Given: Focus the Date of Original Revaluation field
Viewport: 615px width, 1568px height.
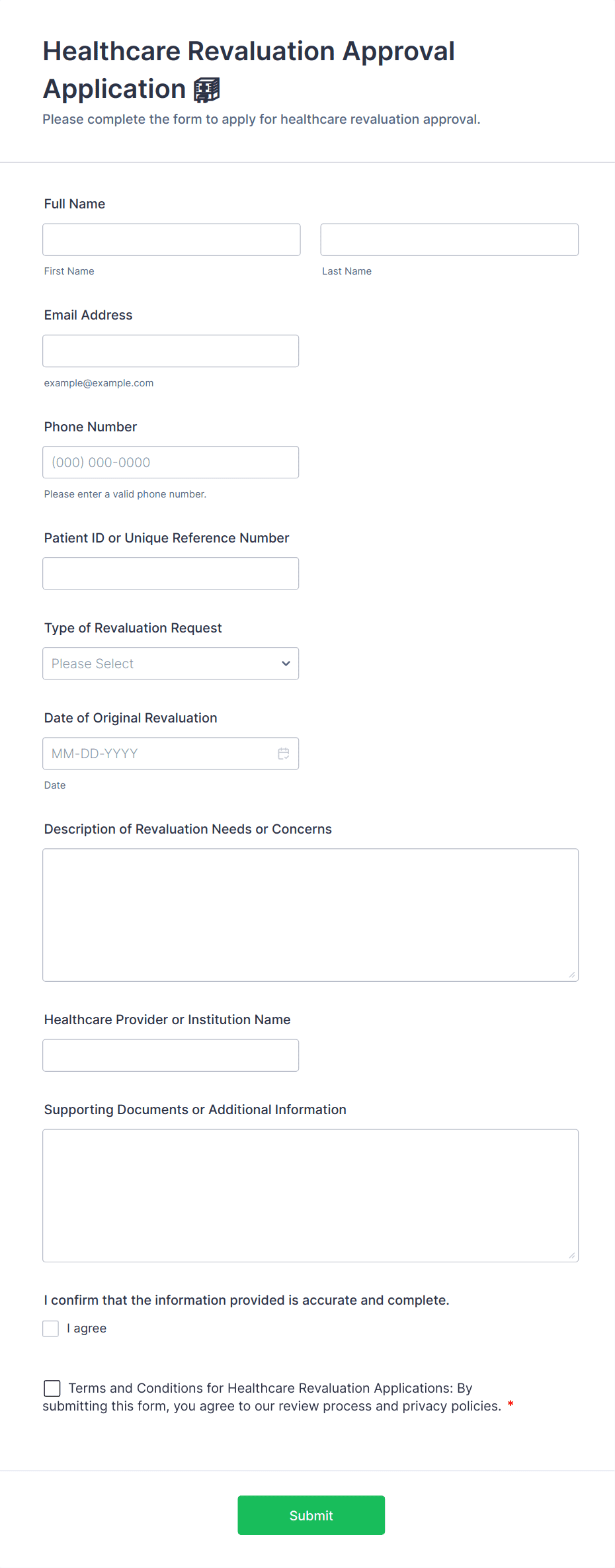Looking at the screenshot, I should (x=159, y=754).
